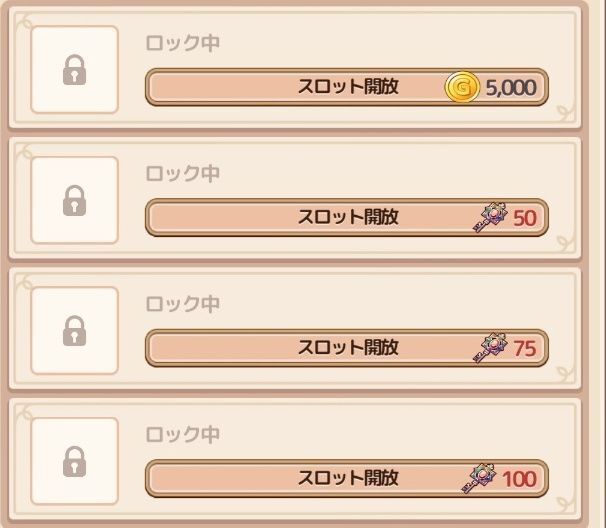Click the key icon beside 100
The image size is (606, 528).
(479, 478)
